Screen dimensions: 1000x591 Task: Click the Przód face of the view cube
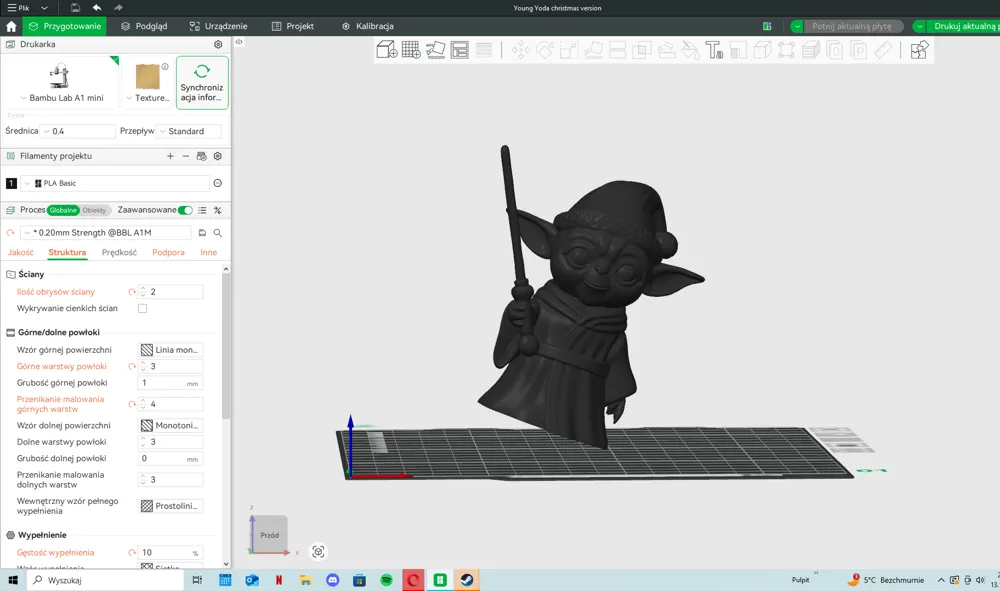click(x=269, y=535)
